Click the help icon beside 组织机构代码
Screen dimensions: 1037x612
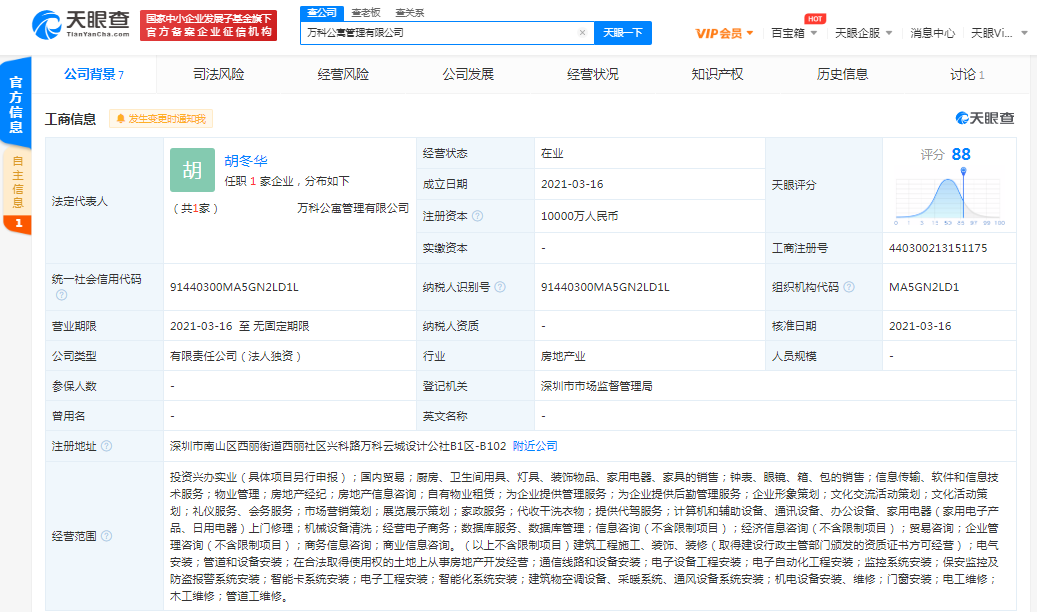(847, 287)
